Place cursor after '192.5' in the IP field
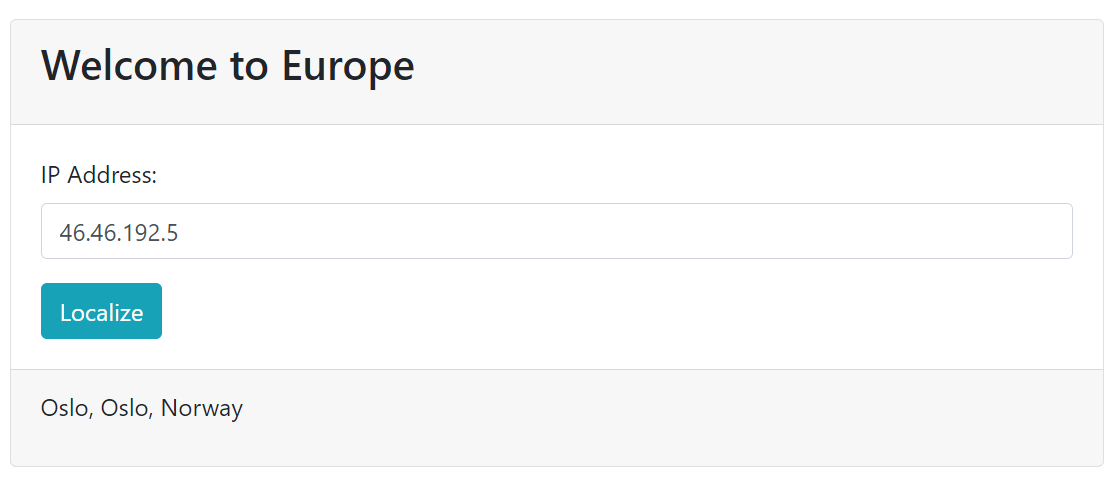 point(180,232)
